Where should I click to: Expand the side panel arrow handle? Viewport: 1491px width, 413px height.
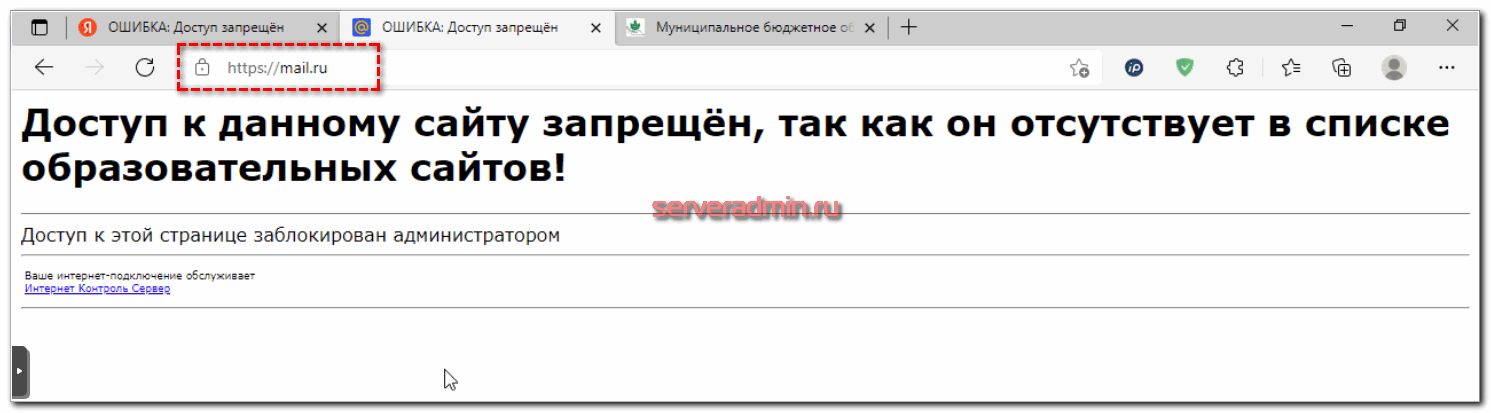pos(21,372)
